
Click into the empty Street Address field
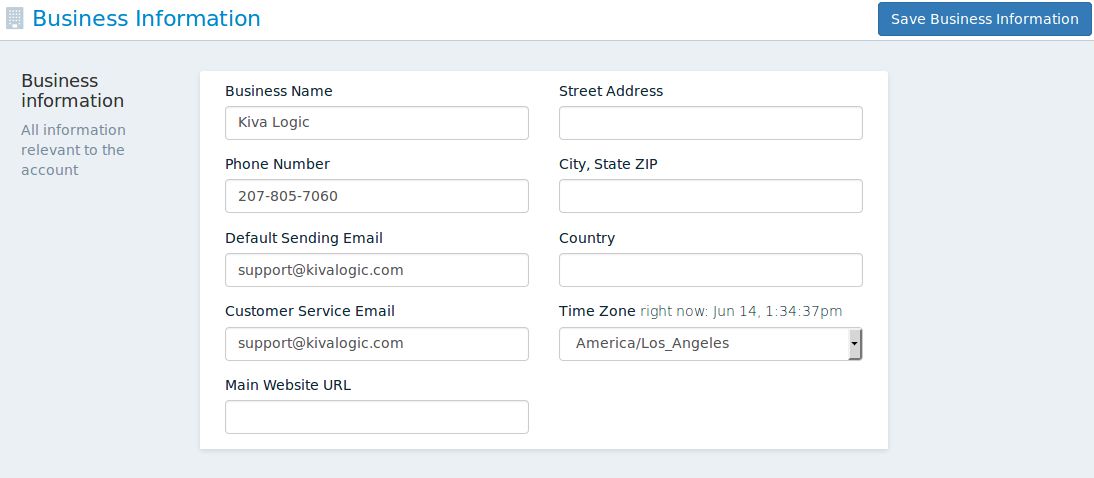pos(711,123)
